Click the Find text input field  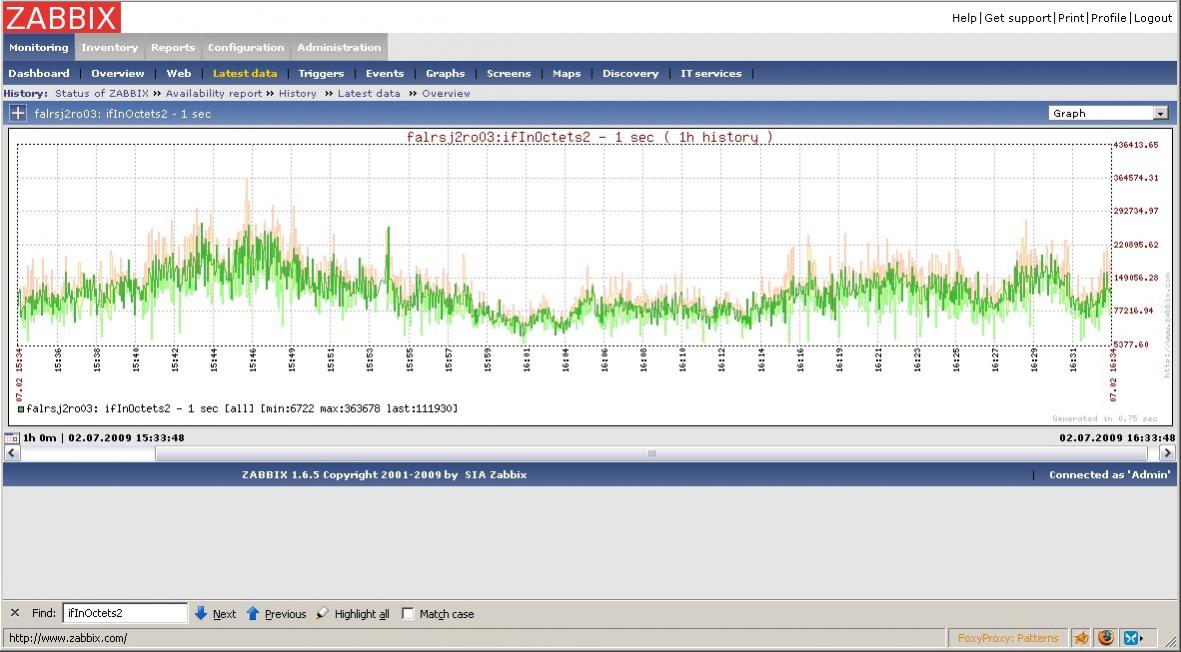(x=125, y=613)
